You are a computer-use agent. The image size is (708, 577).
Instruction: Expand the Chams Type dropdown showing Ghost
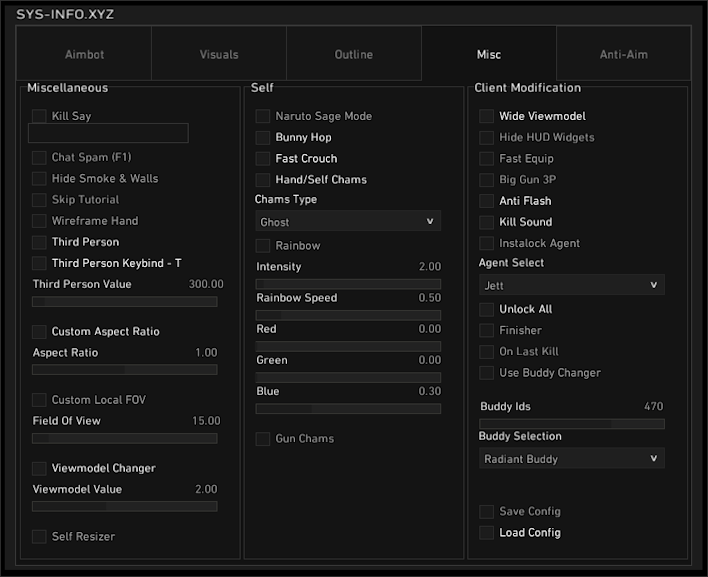pyautogui.click(x=348, y=221)
